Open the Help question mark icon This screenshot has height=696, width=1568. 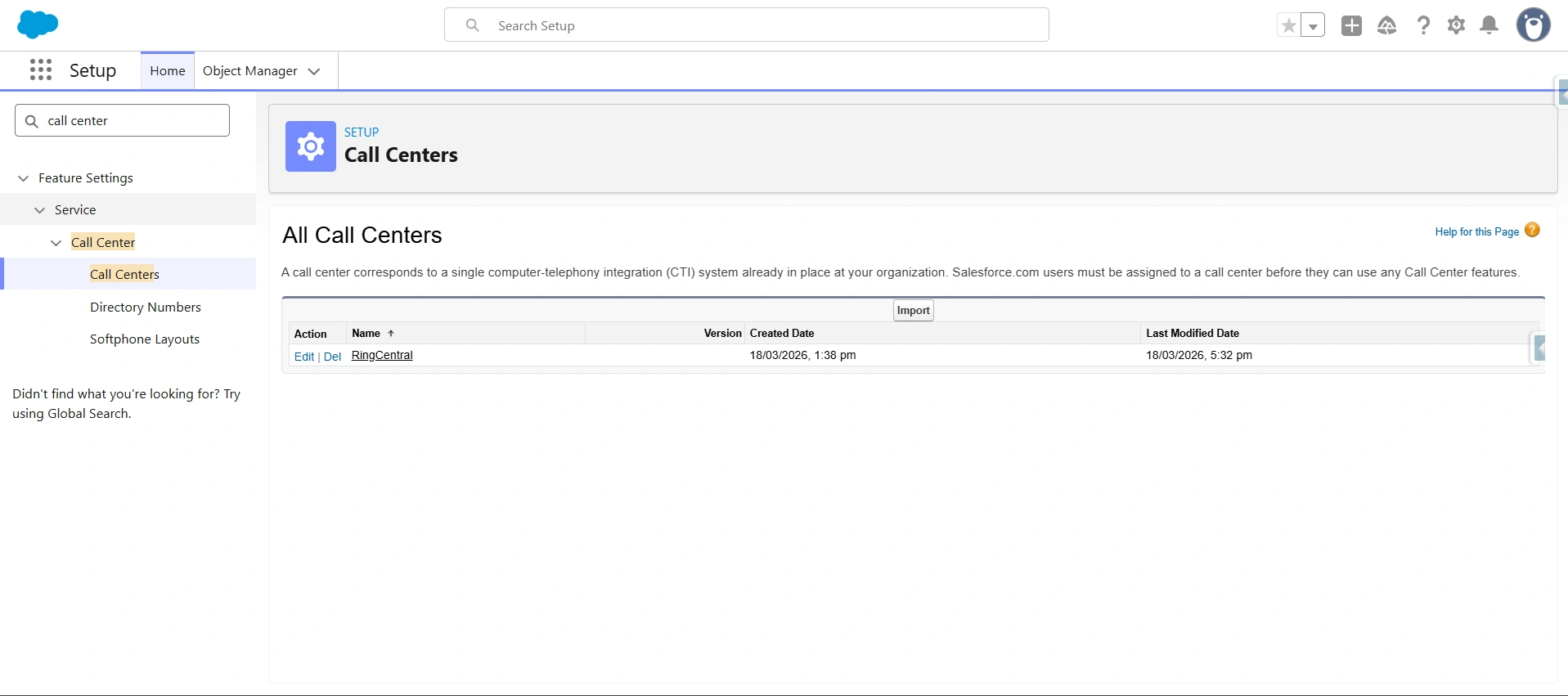1423,26
